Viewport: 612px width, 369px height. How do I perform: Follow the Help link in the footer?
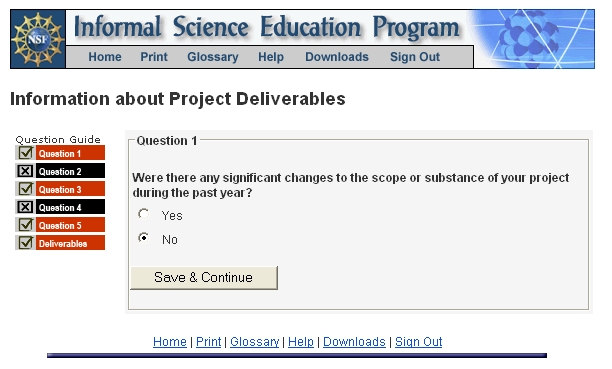pyautogui.click(x=301, y=342)
